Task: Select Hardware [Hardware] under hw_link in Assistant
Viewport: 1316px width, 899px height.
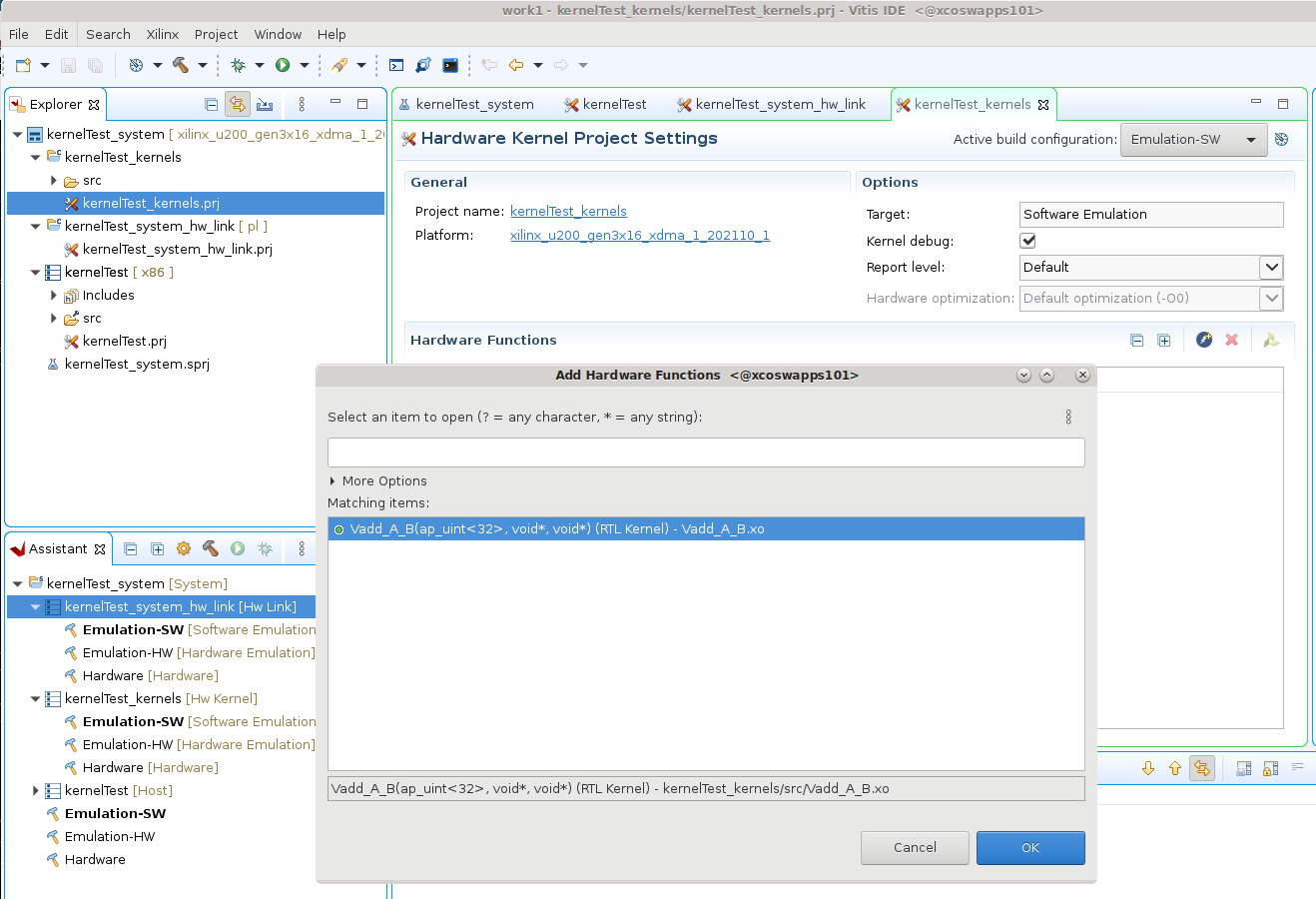Action: click(x=150, y=675)
